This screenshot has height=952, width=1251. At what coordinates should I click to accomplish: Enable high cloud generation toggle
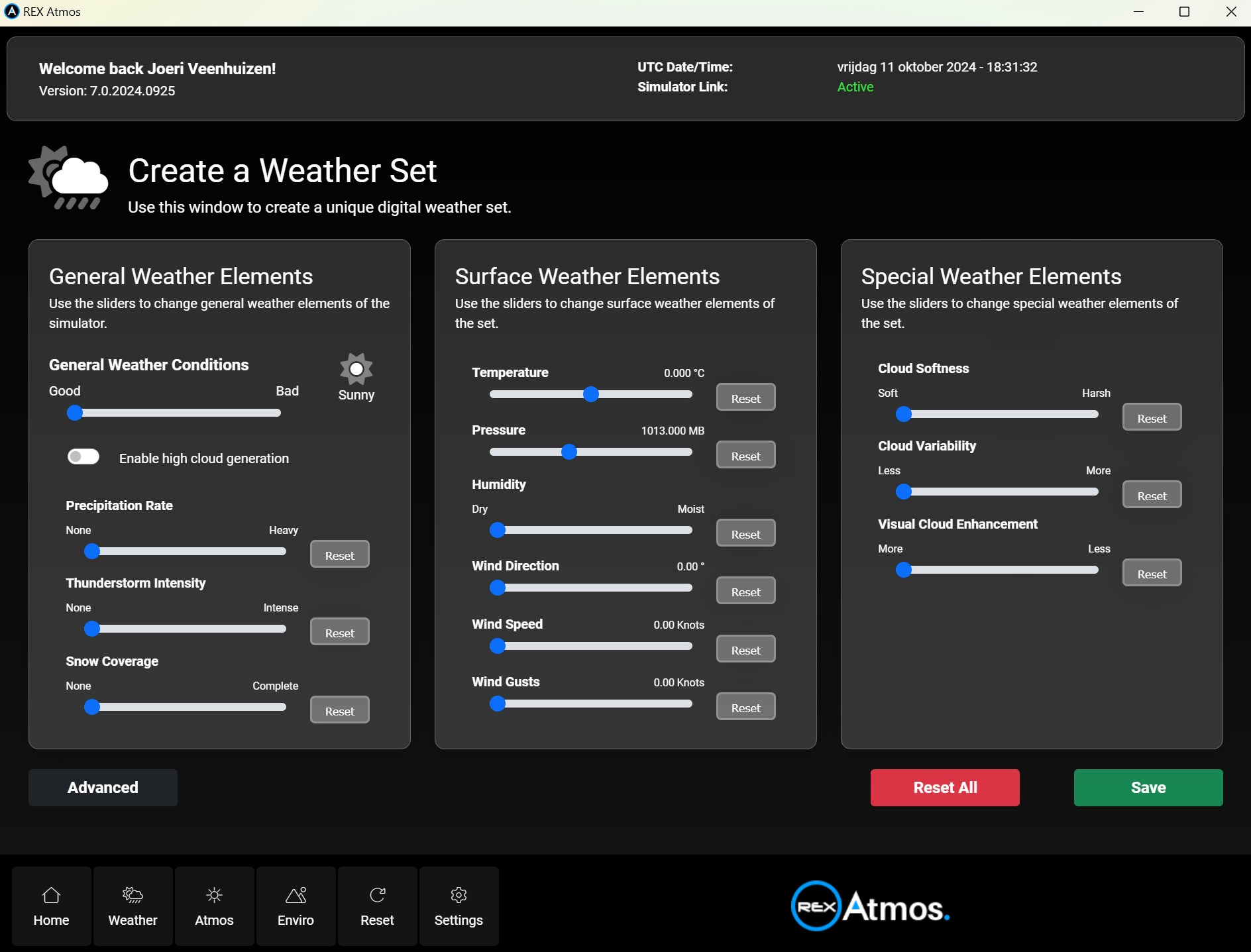(83, 457)
